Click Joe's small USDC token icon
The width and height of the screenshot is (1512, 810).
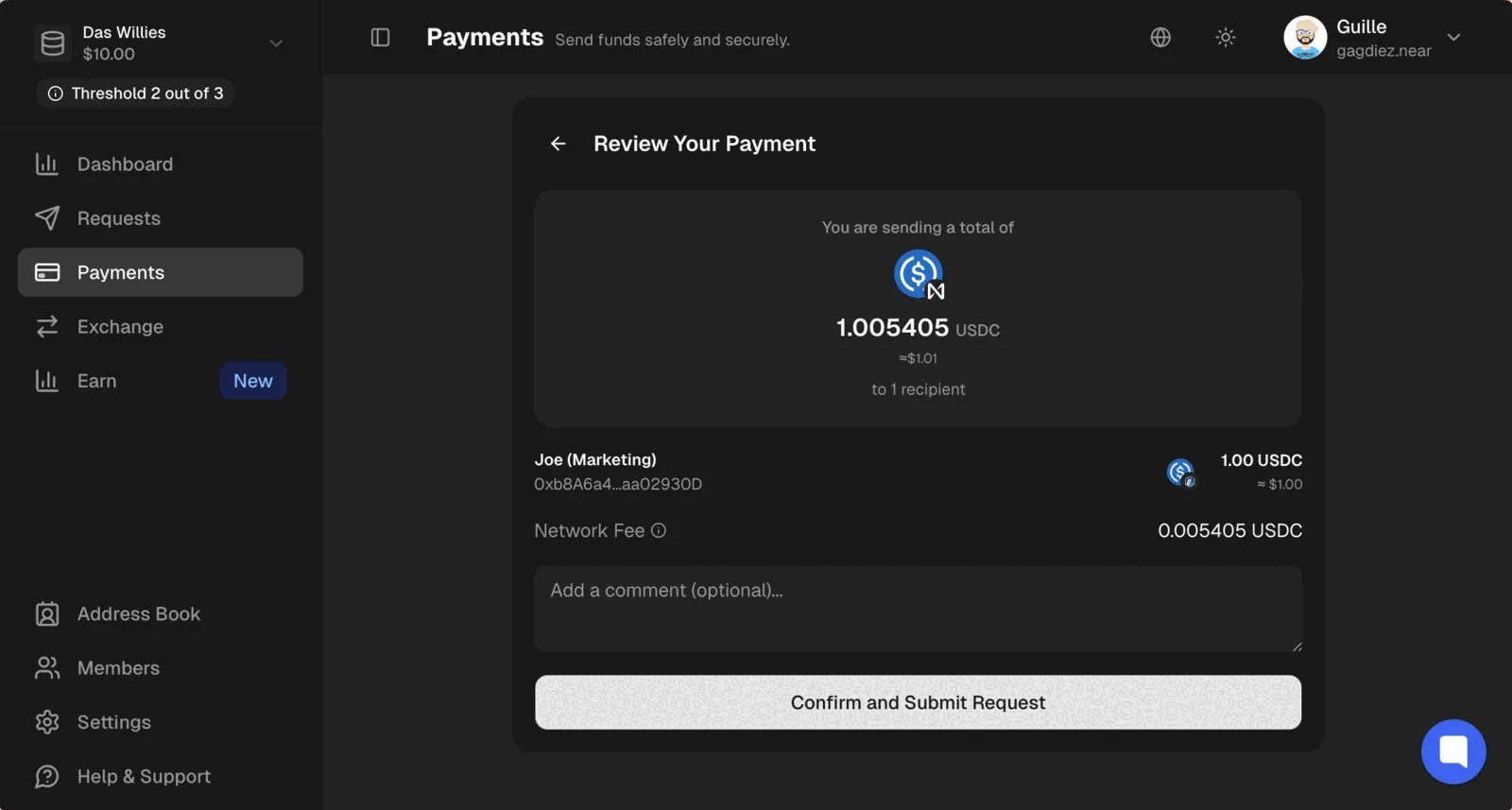point(1180,472)
